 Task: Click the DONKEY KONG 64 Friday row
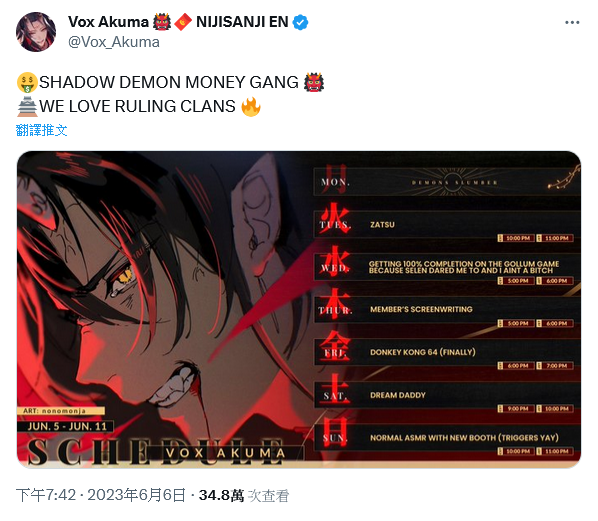click(447, 352)
